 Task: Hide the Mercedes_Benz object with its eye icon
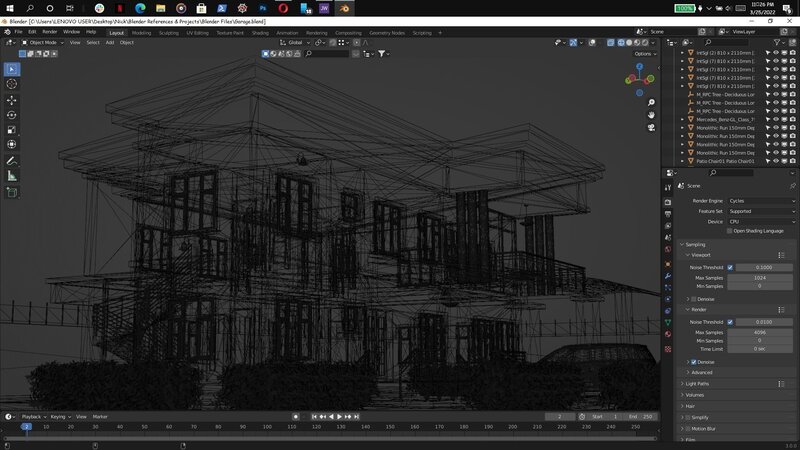775,119
